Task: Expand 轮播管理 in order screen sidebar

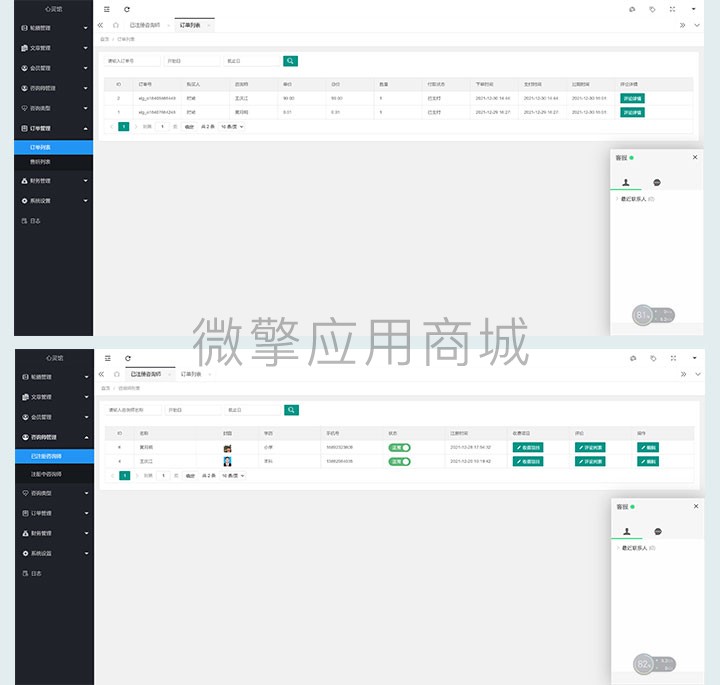Action: 53,28
